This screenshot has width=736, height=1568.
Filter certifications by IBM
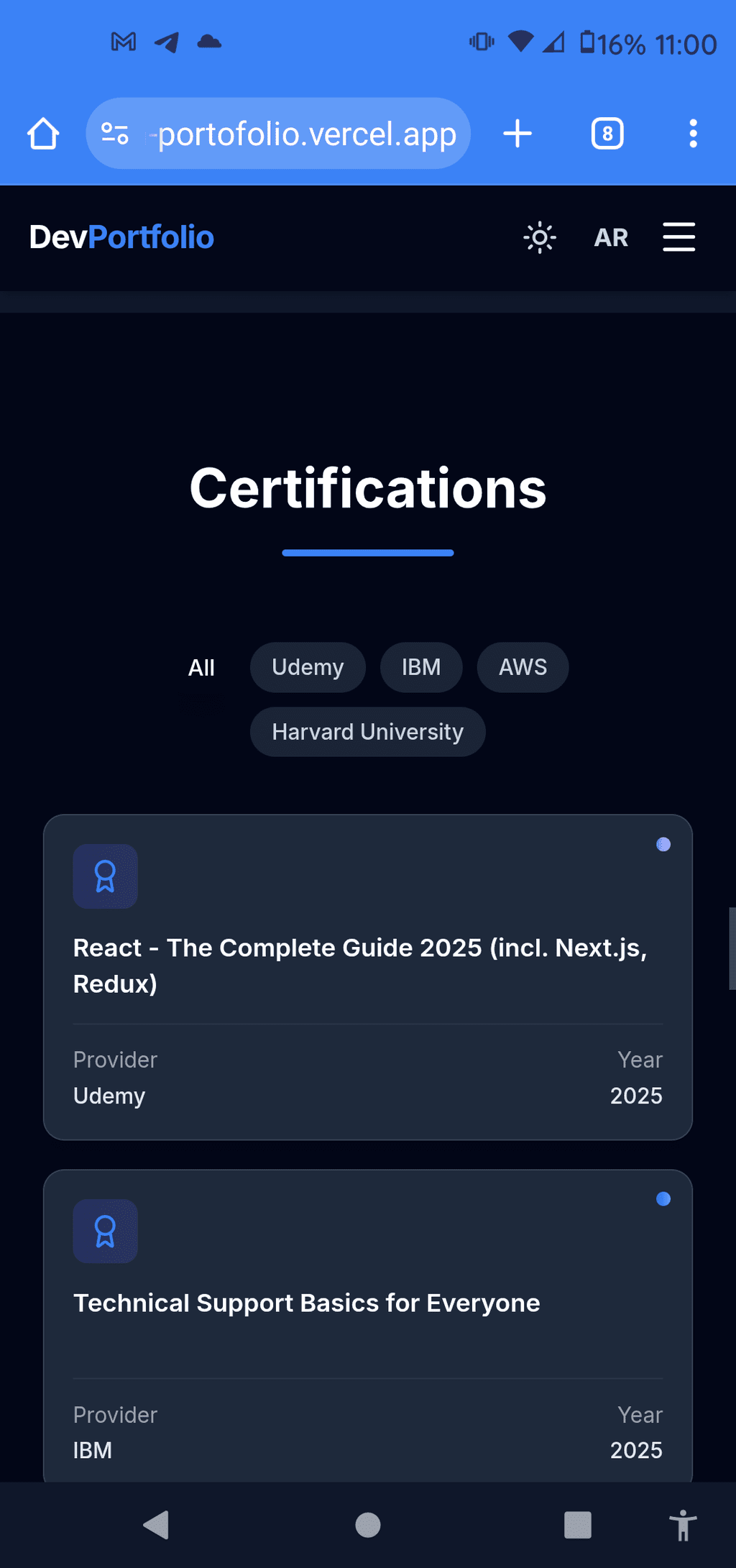[421, 667]
